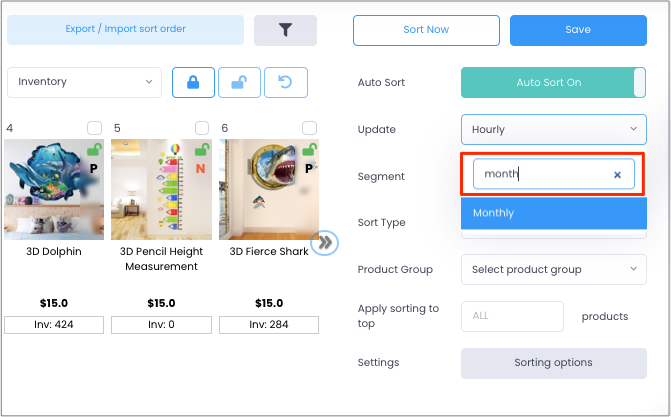Click green unlock icon on Pencil Height Measurement
Screen dimensions: 671x417
coord(202,149)
